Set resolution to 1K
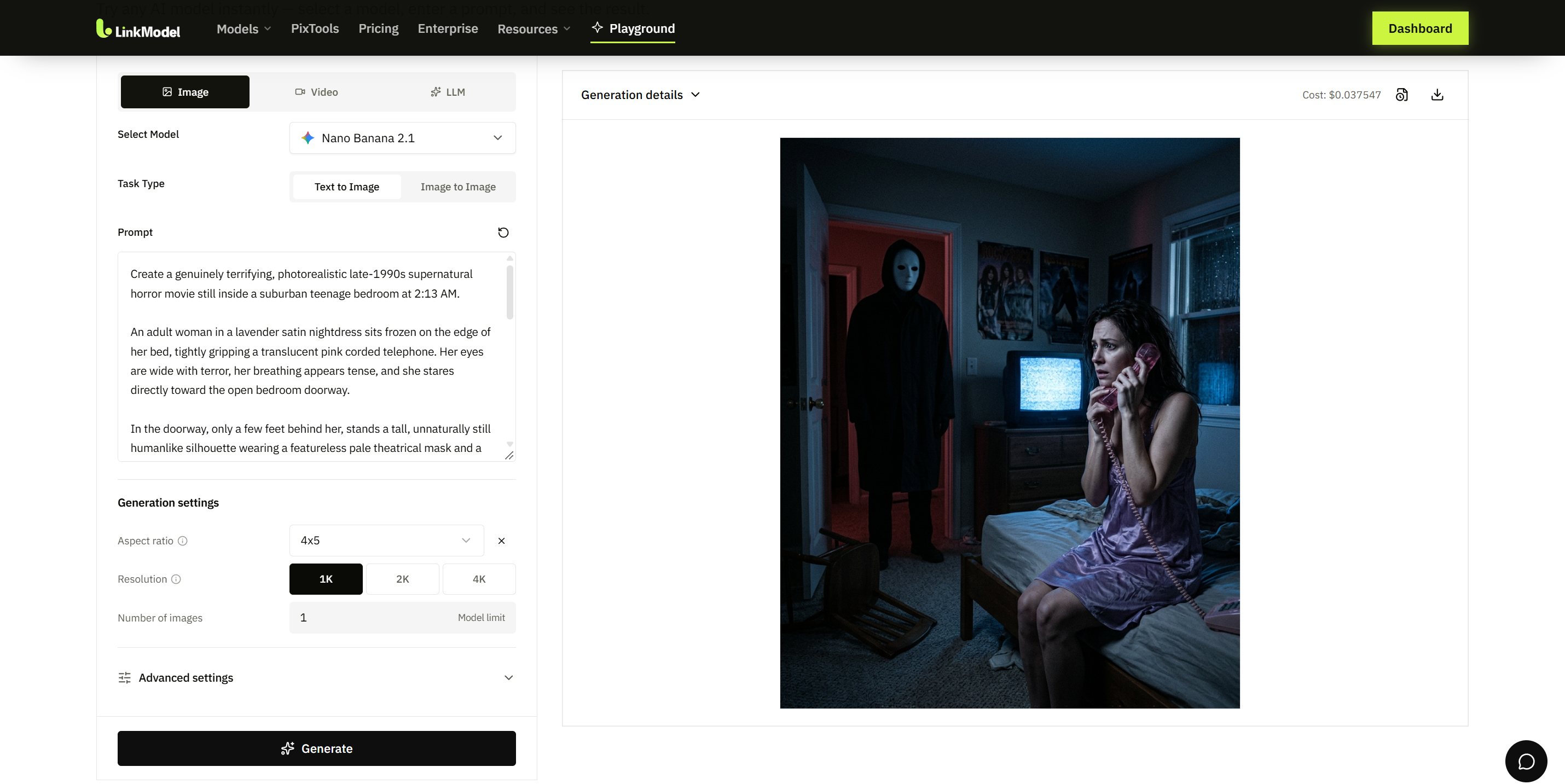1565x784 pixels. [326, 579]
